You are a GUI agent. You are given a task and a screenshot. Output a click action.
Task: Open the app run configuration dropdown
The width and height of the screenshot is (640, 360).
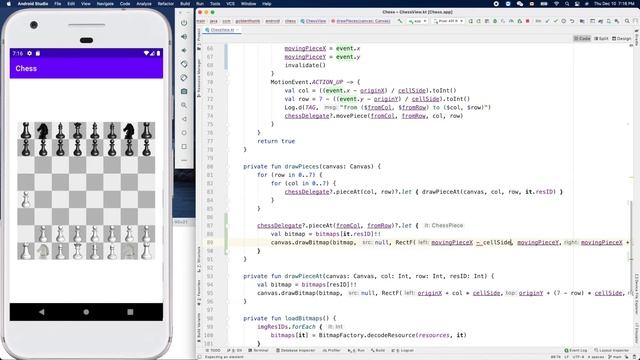[x=417, y=21]
